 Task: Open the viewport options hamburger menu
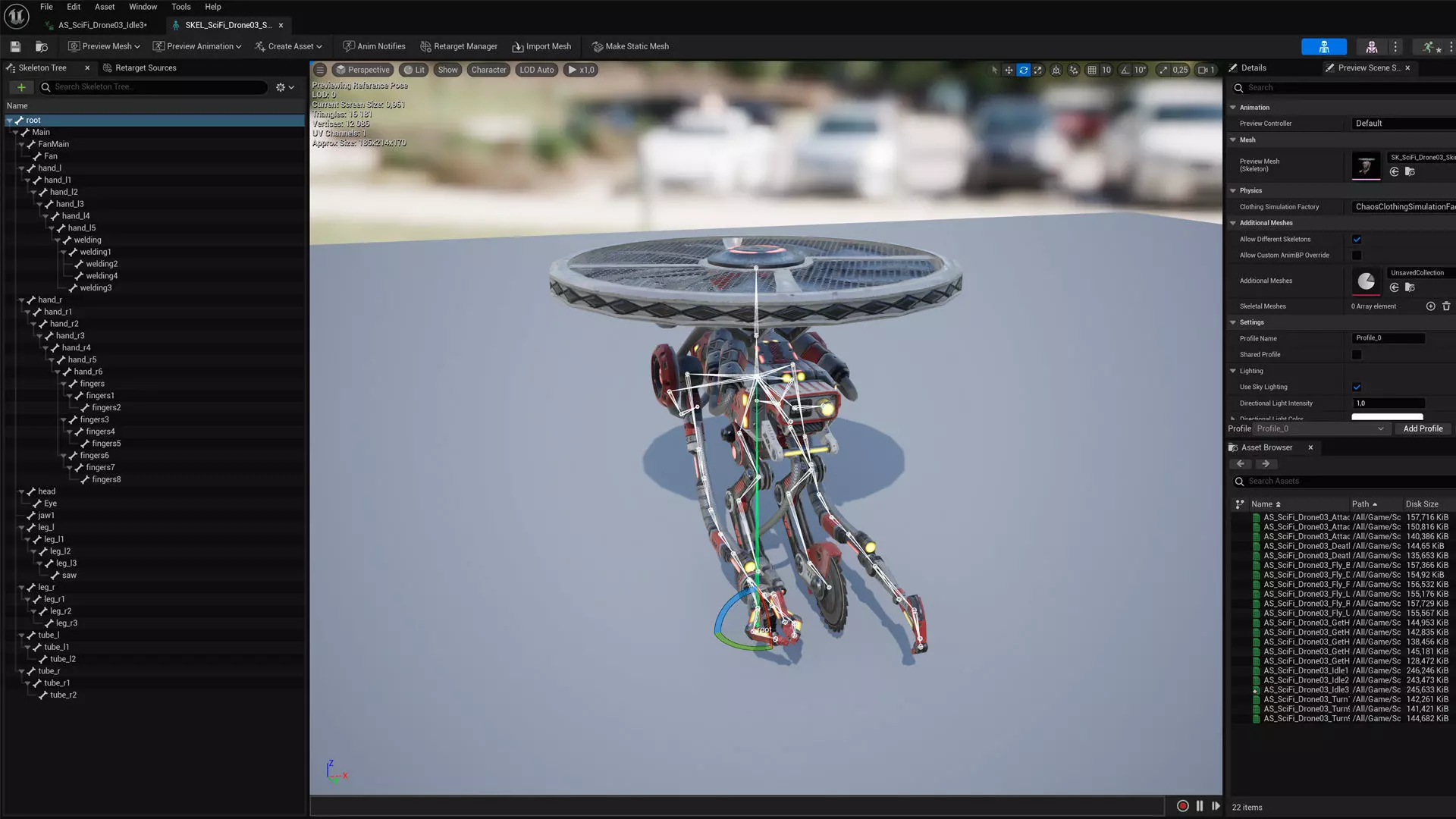320,70
